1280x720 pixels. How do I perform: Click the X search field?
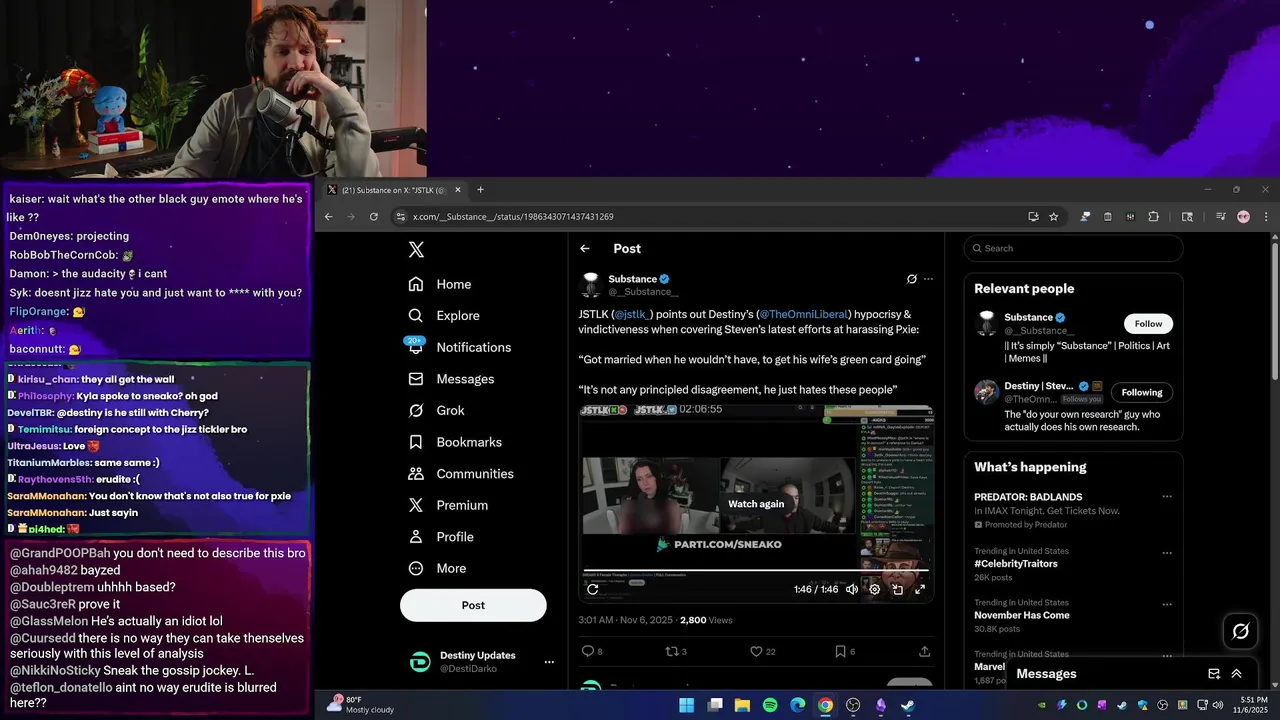(1073, 248)
